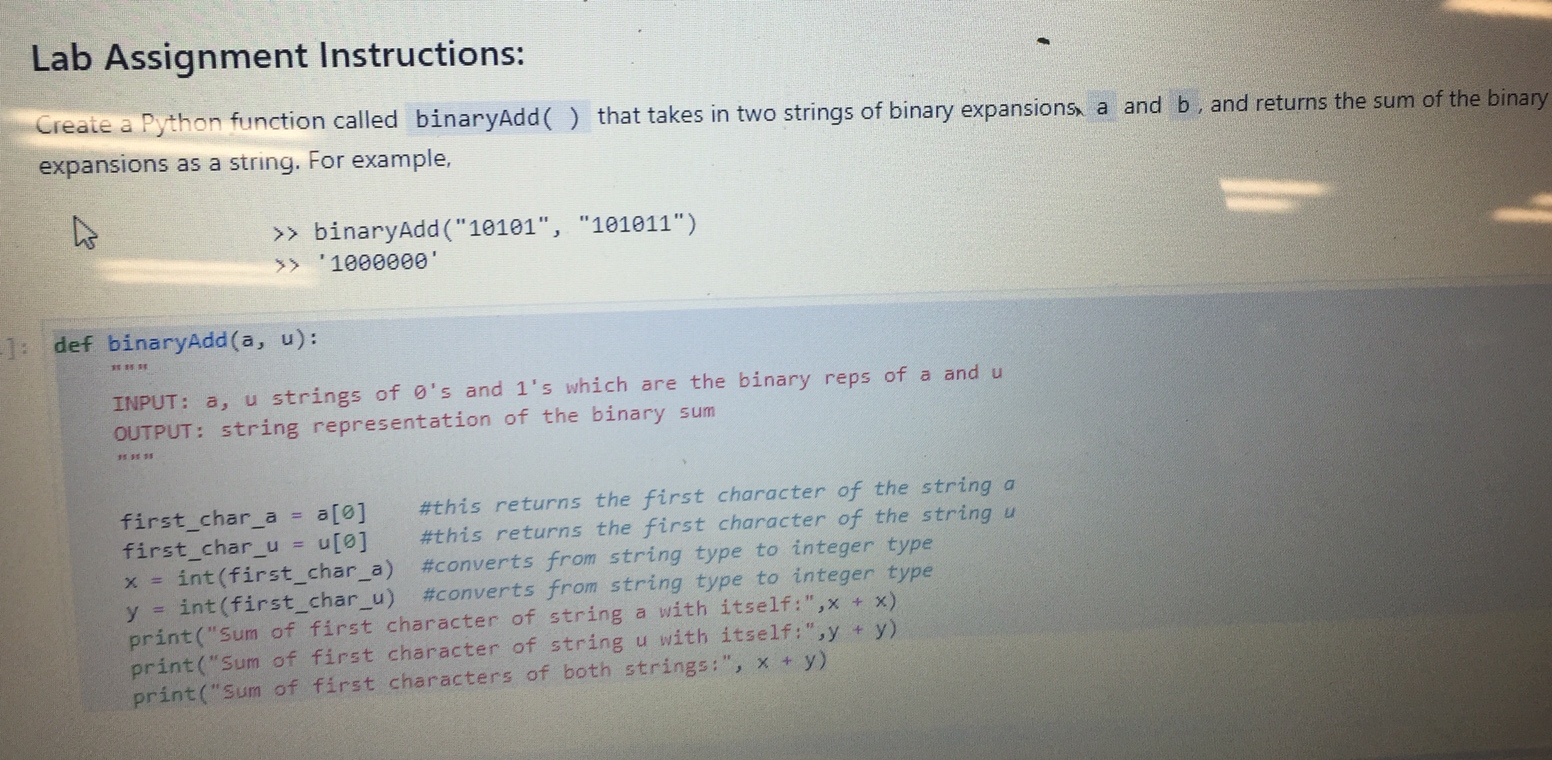Click the "#converts from string type" comment beside x
Viewport: 1552px width, 760px height.
677,554
